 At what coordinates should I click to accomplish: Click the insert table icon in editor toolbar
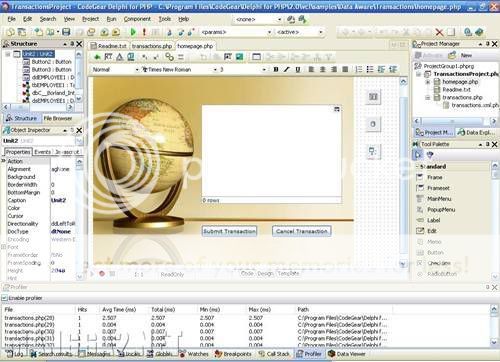click(x=256, y=57)
